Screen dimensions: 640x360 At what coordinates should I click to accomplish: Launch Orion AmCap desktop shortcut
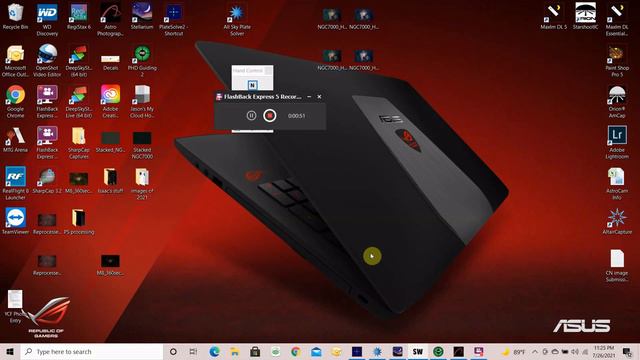617,101
